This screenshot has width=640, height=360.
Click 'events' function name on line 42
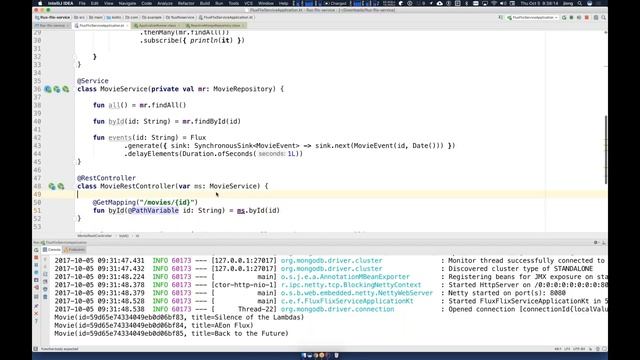(120, 138)
